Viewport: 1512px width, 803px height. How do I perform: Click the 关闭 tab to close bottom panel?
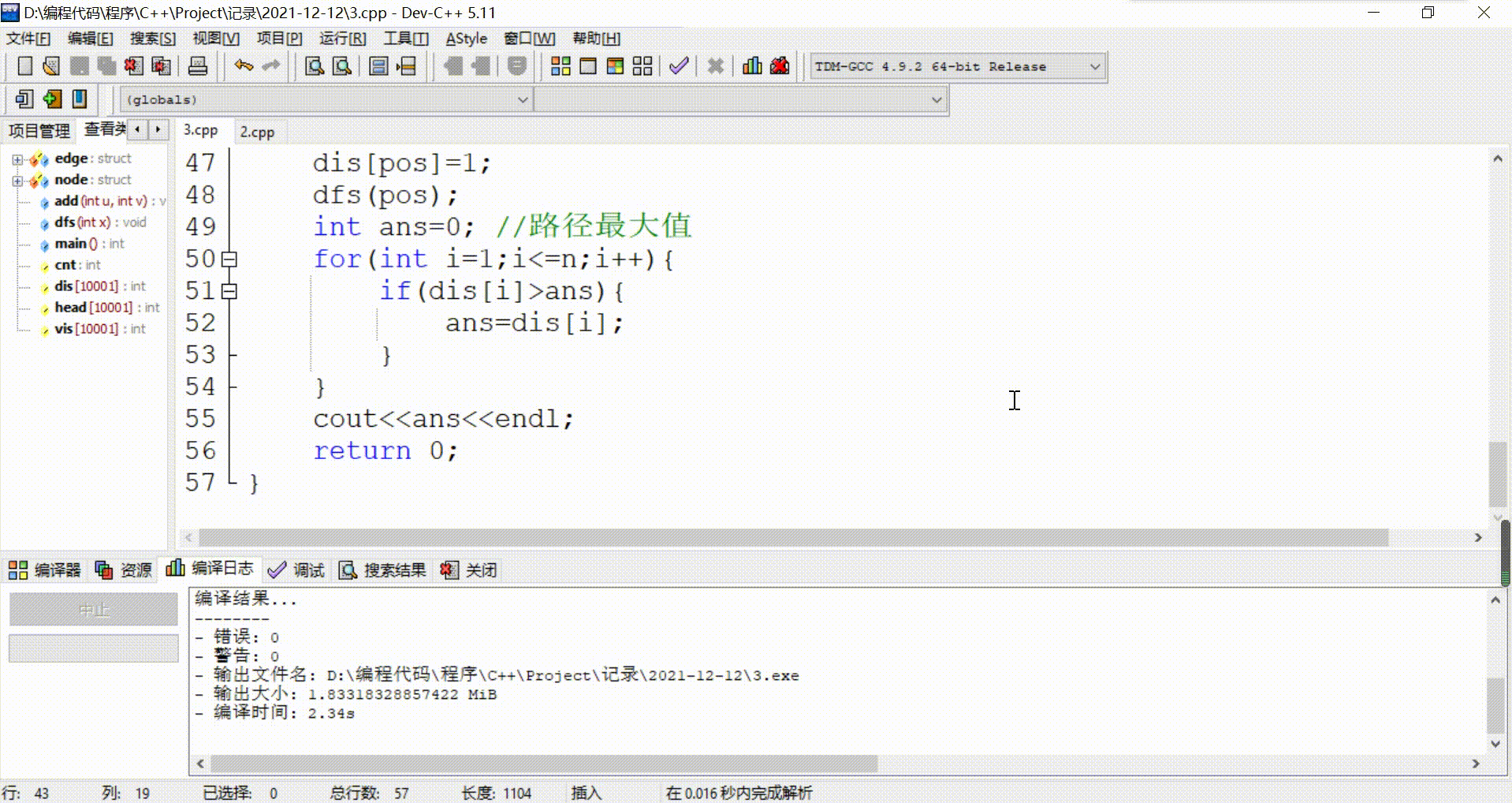tap(469, 570)
